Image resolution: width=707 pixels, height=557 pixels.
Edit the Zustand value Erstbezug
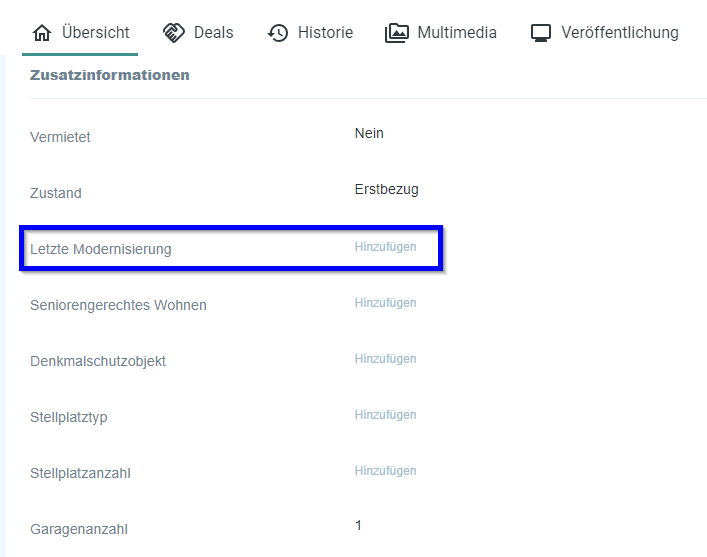(386, 190)
